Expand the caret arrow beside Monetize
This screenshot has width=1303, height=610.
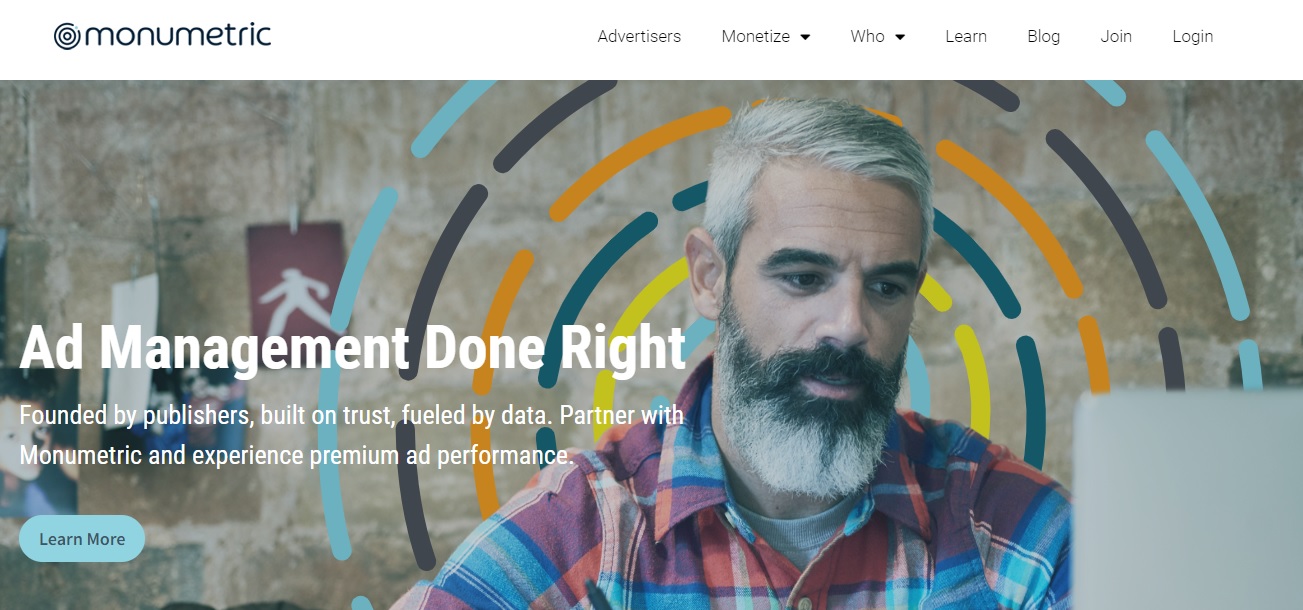[x=805, y=37]
